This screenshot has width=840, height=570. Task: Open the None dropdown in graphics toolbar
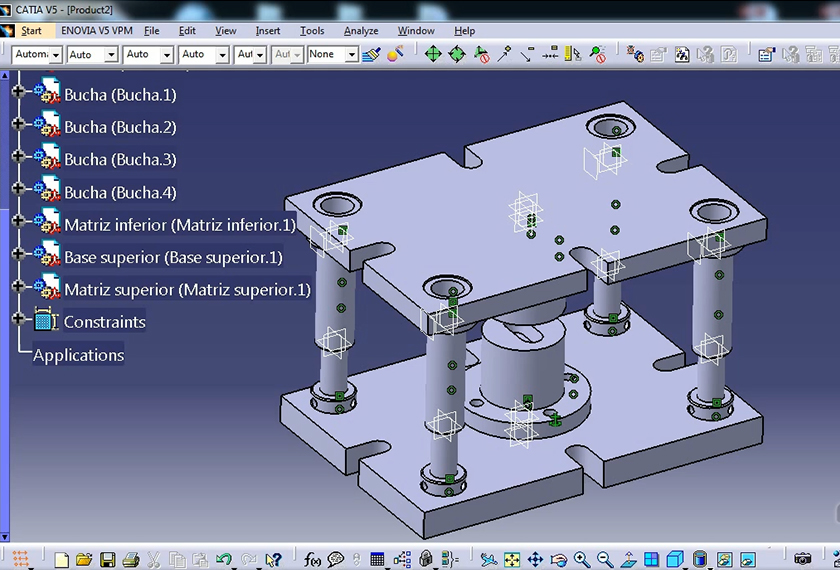click(351, 55)
